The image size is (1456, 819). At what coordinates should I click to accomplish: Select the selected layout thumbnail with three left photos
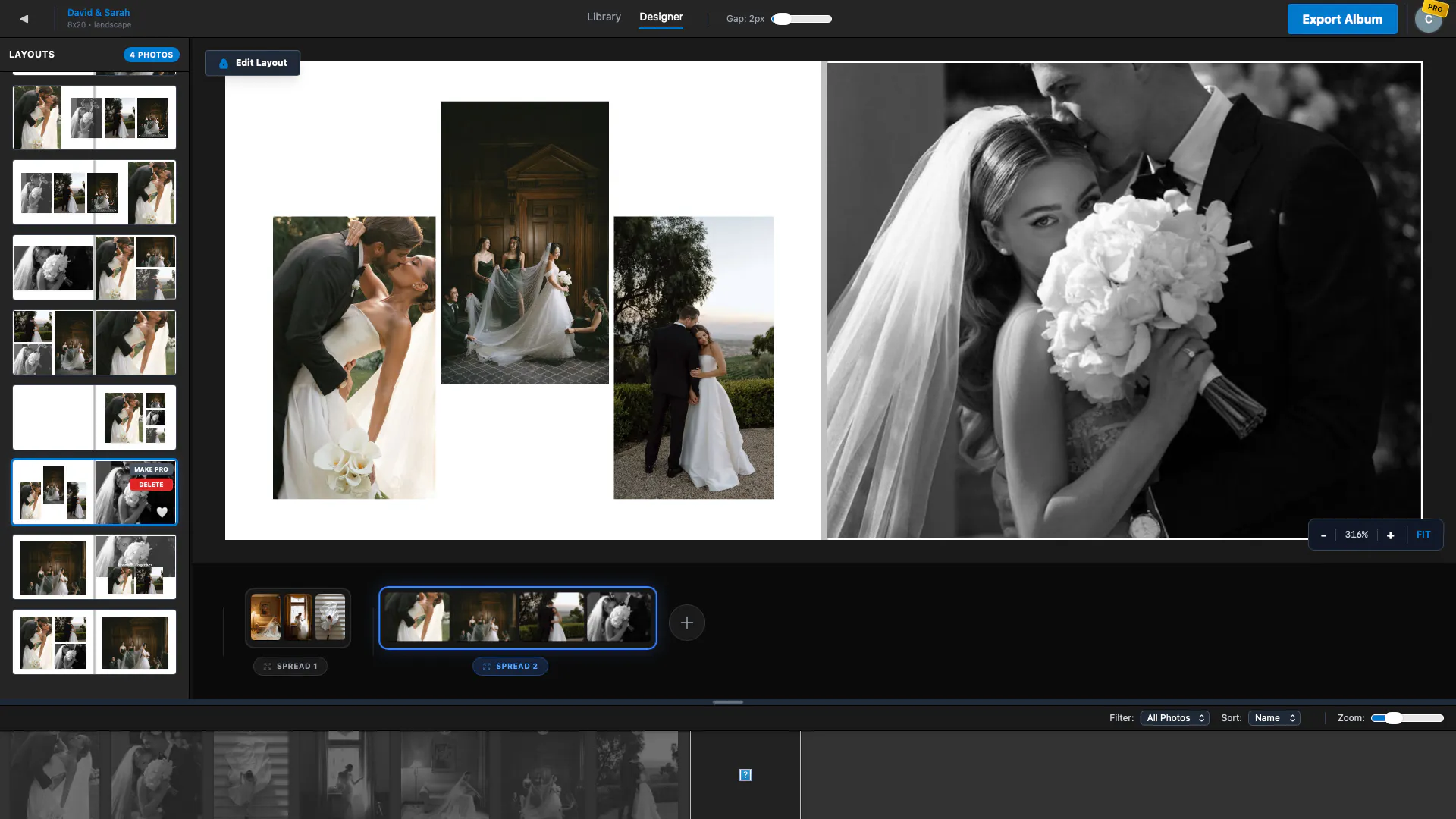[x=94, y=492]
